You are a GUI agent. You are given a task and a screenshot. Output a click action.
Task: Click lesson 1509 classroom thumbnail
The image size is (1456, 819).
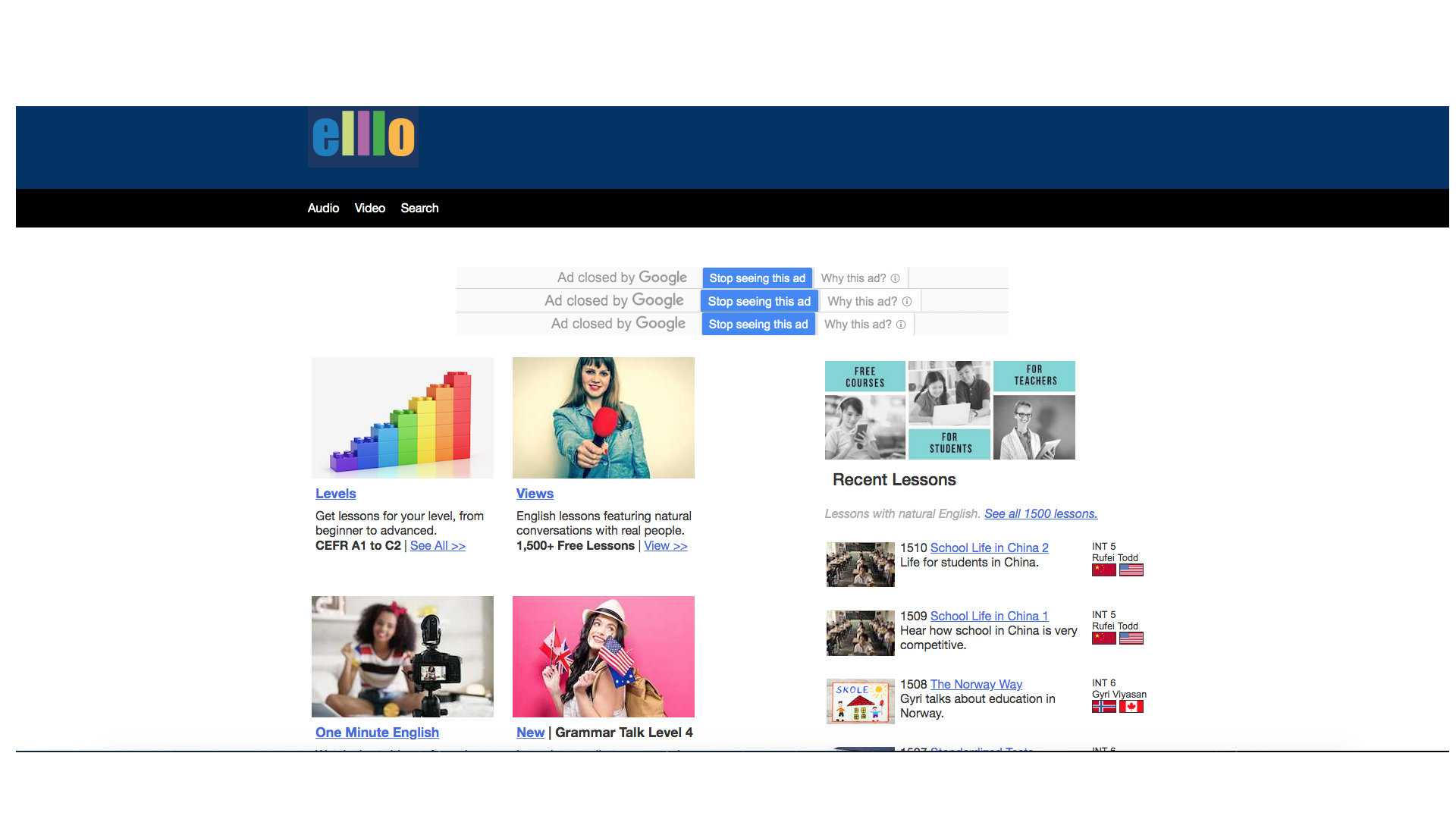tap(861, 633)
